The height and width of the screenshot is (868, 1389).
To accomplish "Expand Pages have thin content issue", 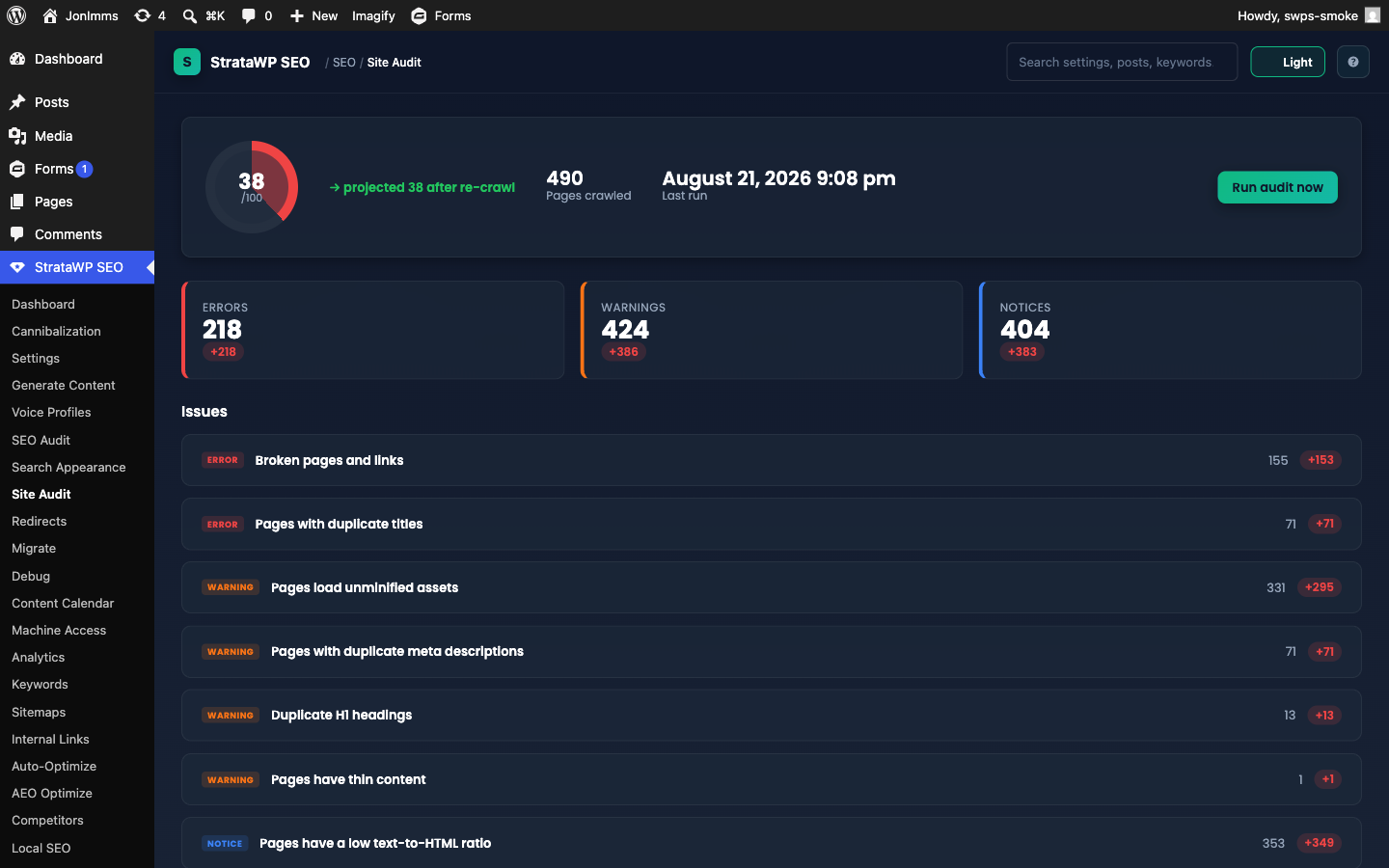I will (x=772, y=779).
